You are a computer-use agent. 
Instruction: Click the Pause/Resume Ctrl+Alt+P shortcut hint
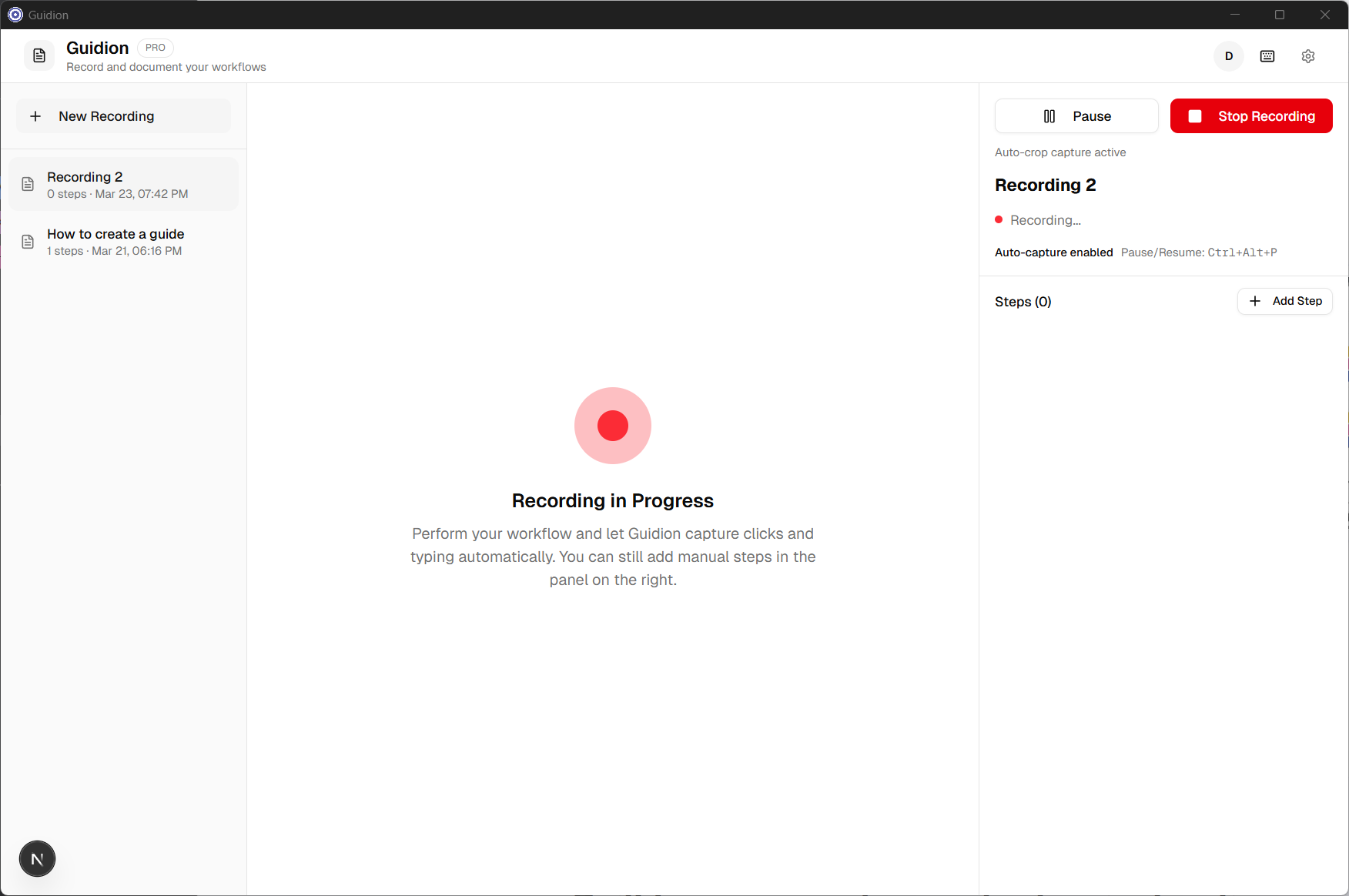[x=1199, y=252]
